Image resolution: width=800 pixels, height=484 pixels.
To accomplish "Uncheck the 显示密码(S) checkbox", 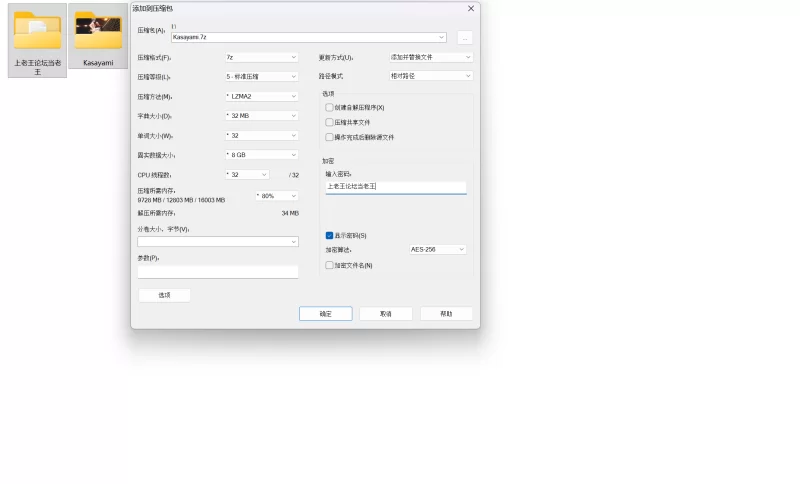I will pos(329,236).
